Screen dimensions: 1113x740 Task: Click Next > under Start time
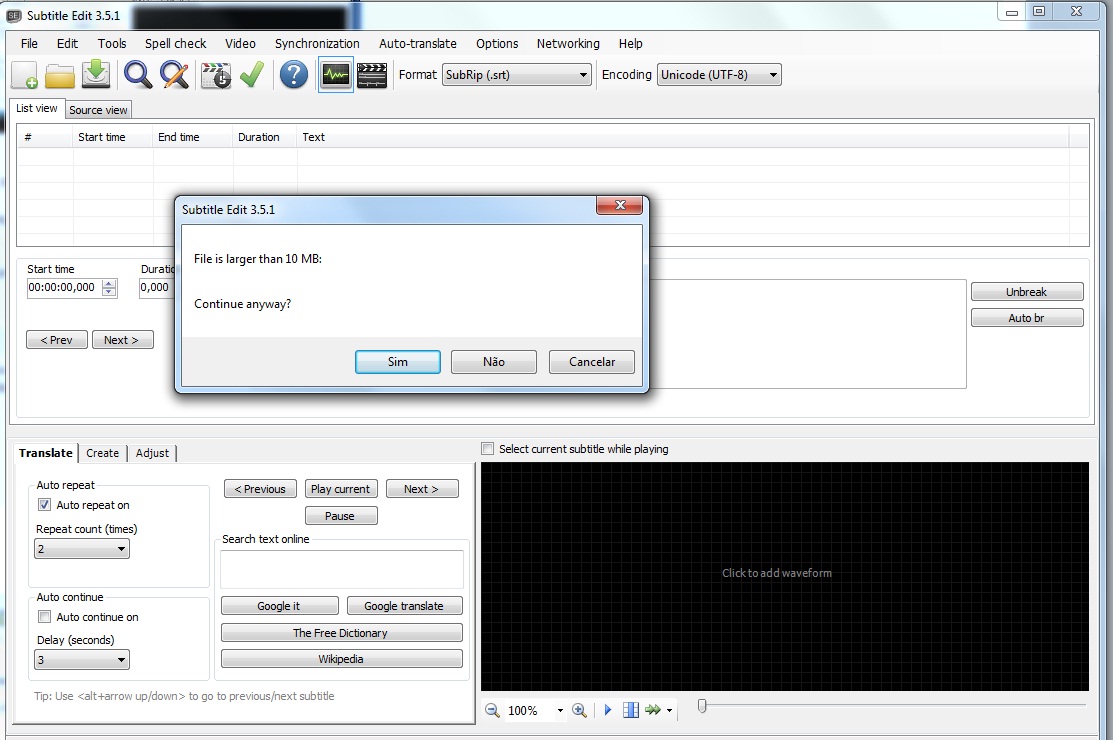122,340
